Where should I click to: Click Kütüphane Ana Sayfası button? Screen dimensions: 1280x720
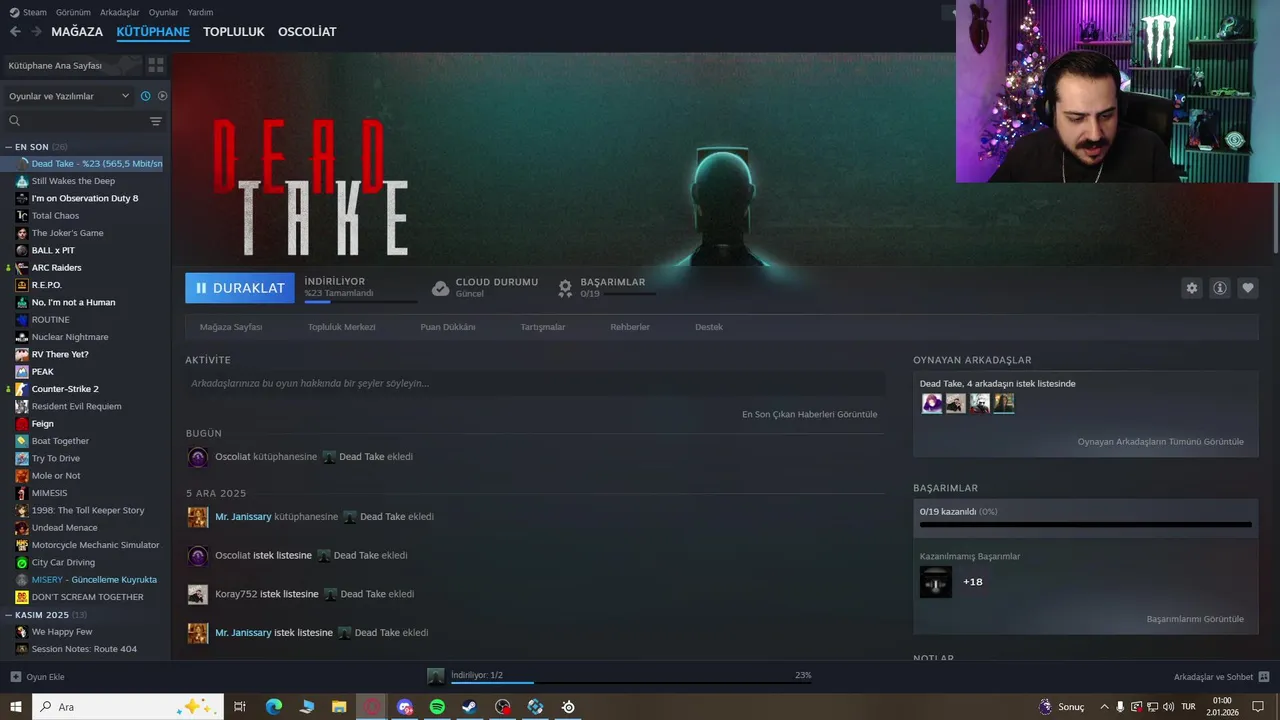click(x=72, y=65)
